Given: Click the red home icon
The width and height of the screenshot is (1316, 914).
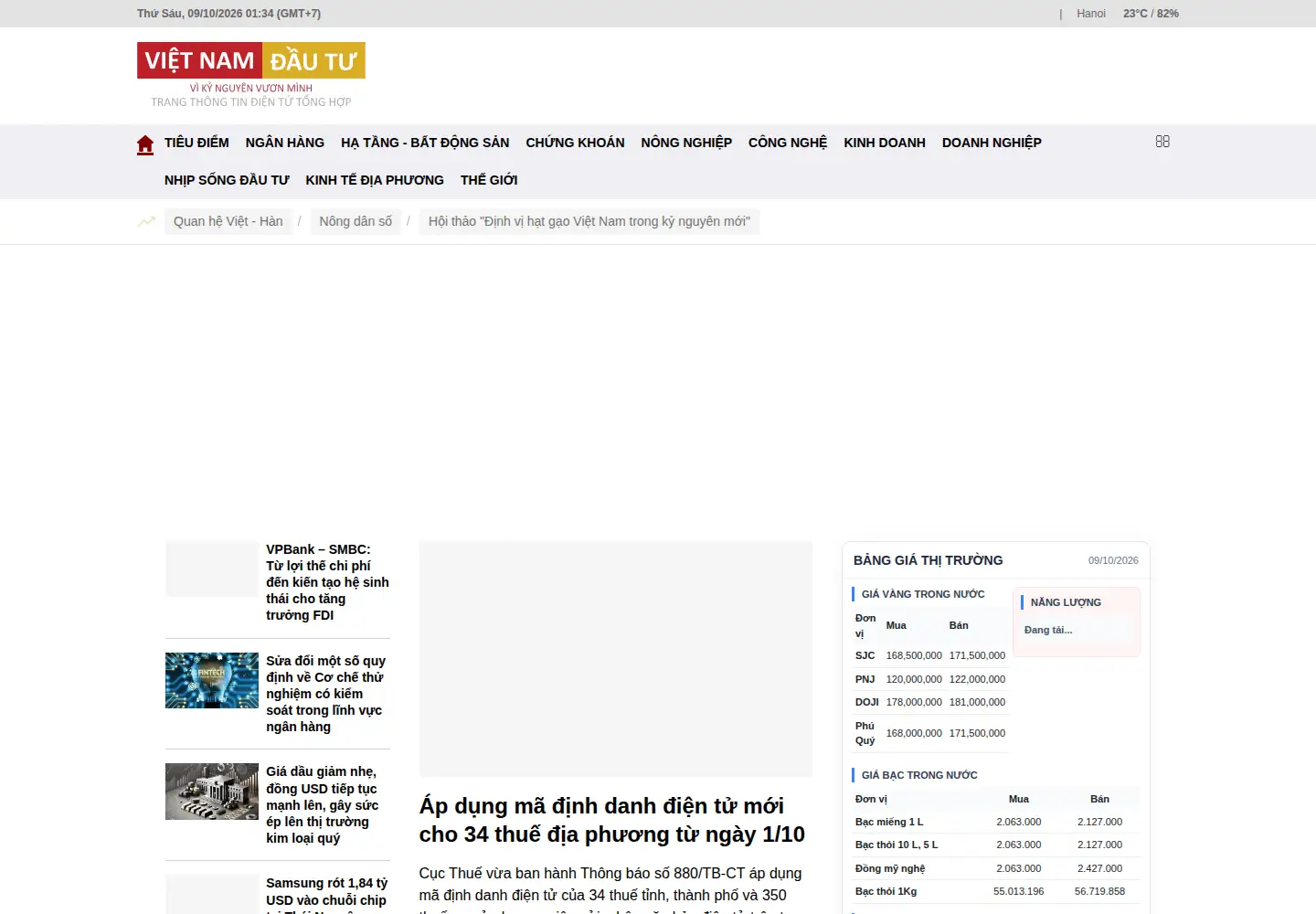Looking at the screenshot, I should [x=145, y=144].
